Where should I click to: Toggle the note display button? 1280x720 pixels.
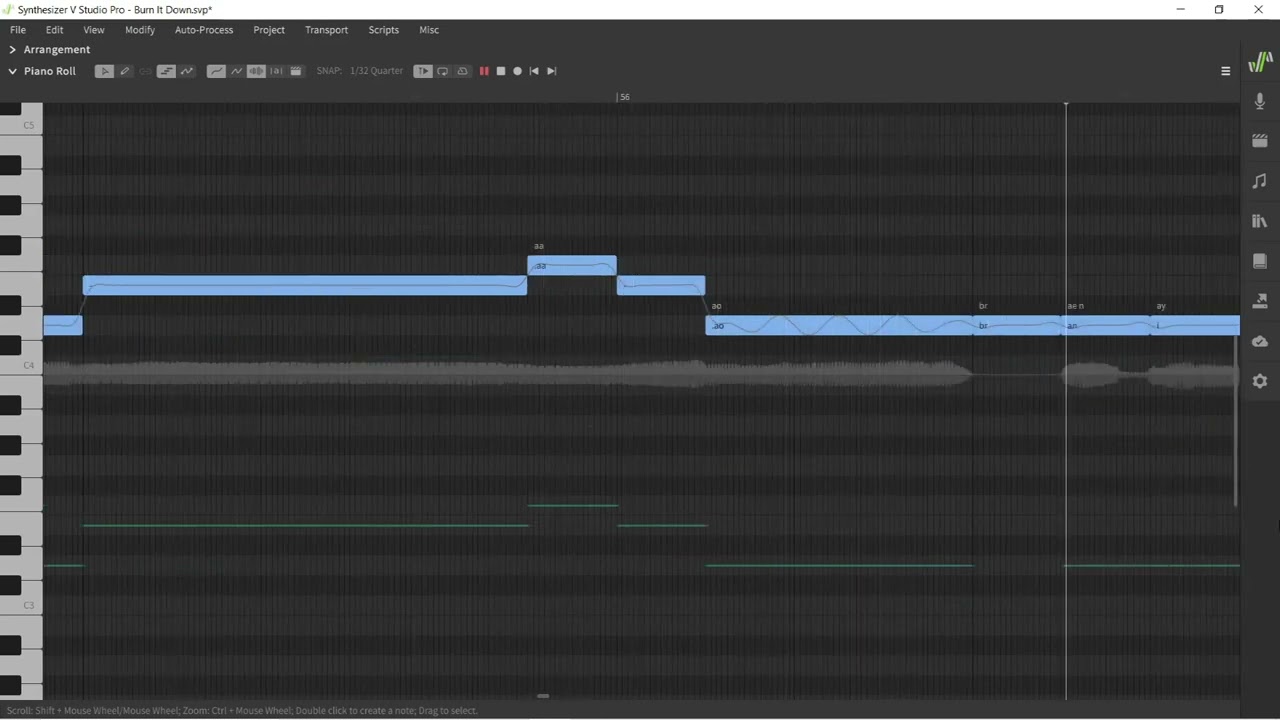click(x=166, y=71)
